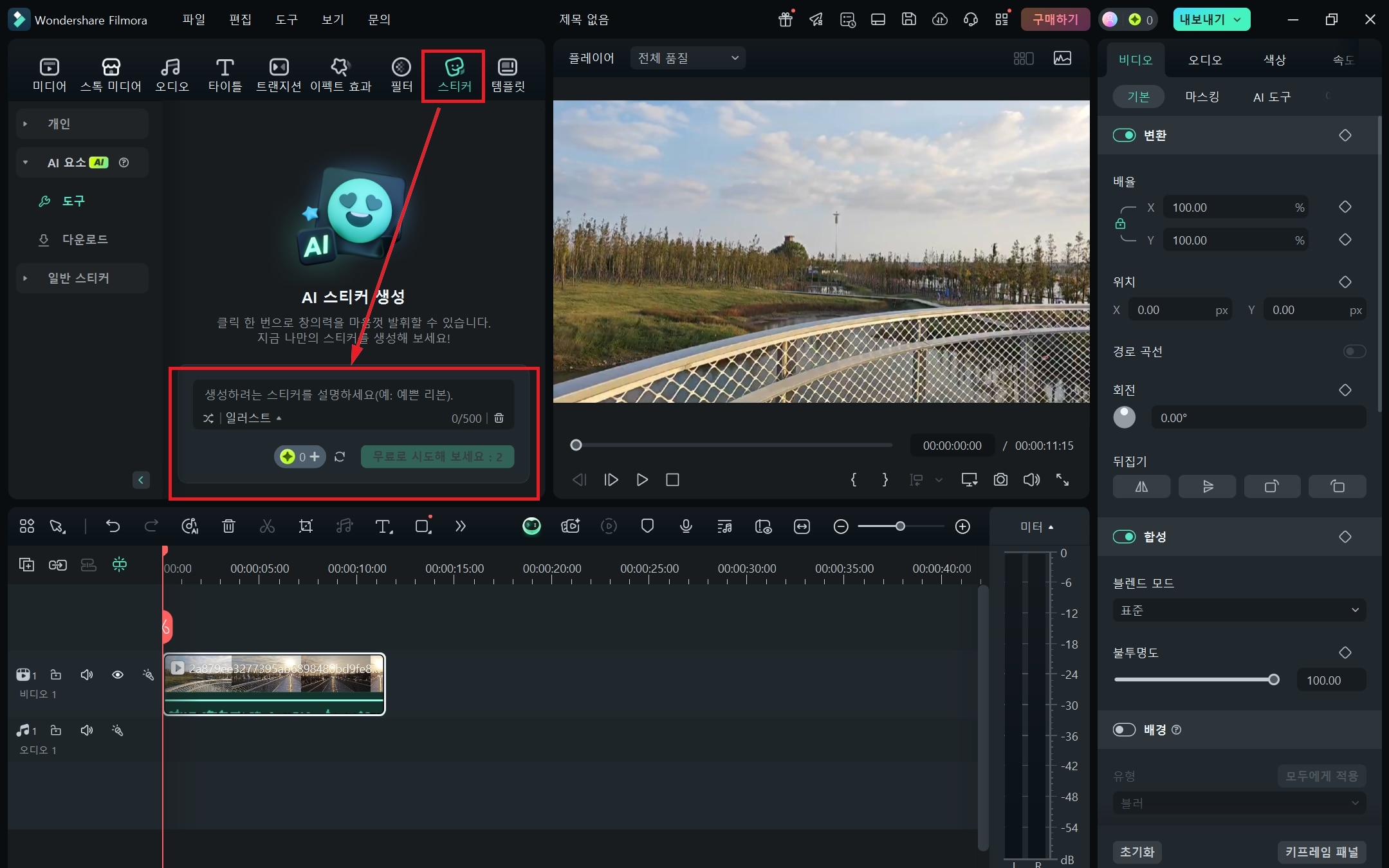This screenshot has height=868, width=1389.
Task: Open the 도구 menu
Action: pyautogui.click(x=286, y=19)
